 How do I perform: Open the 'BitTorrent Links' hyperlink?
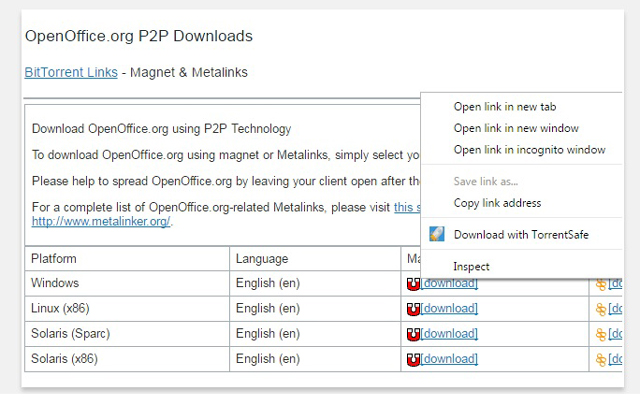(71, 72)
